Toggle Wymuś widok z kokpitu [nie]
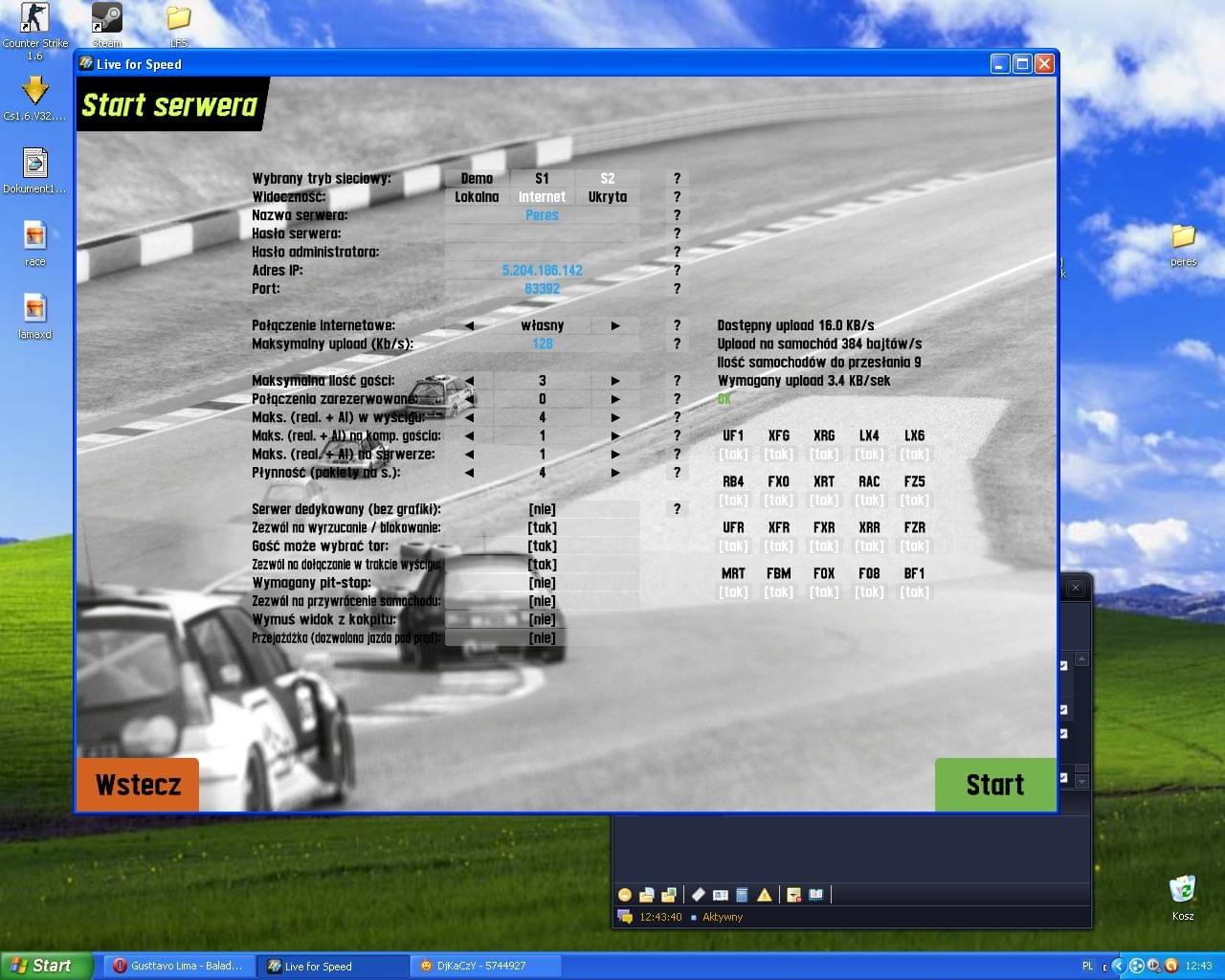 (x=542, y=619)
